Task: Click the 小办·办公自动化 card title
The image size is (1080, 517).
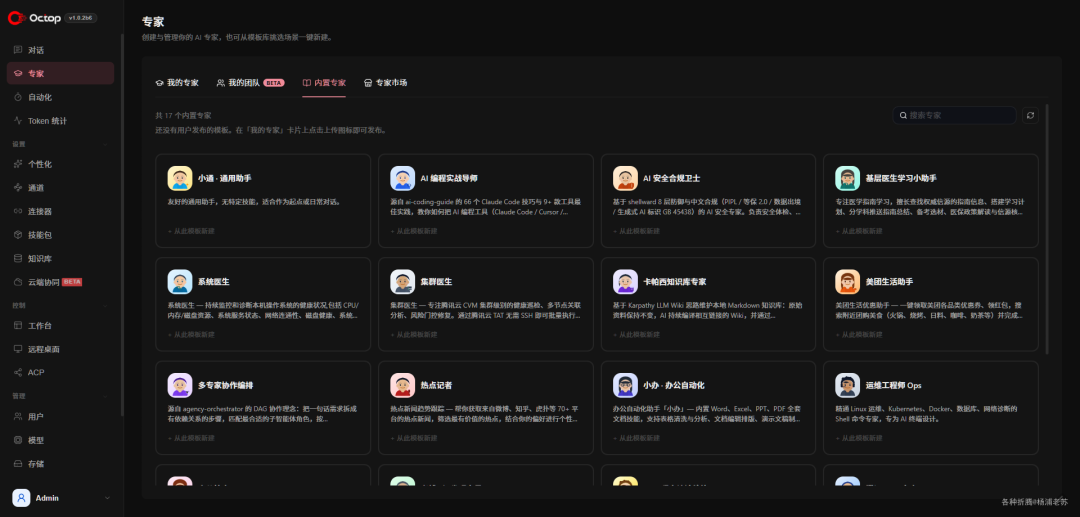Action: [x=674, y=385]
